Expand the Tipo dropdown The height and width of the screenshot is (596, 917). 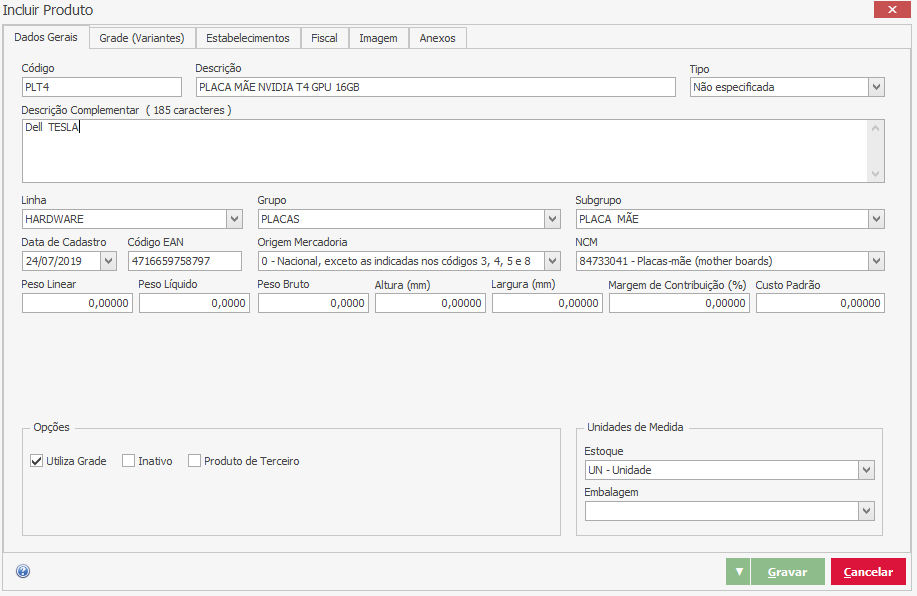(876, 87)
